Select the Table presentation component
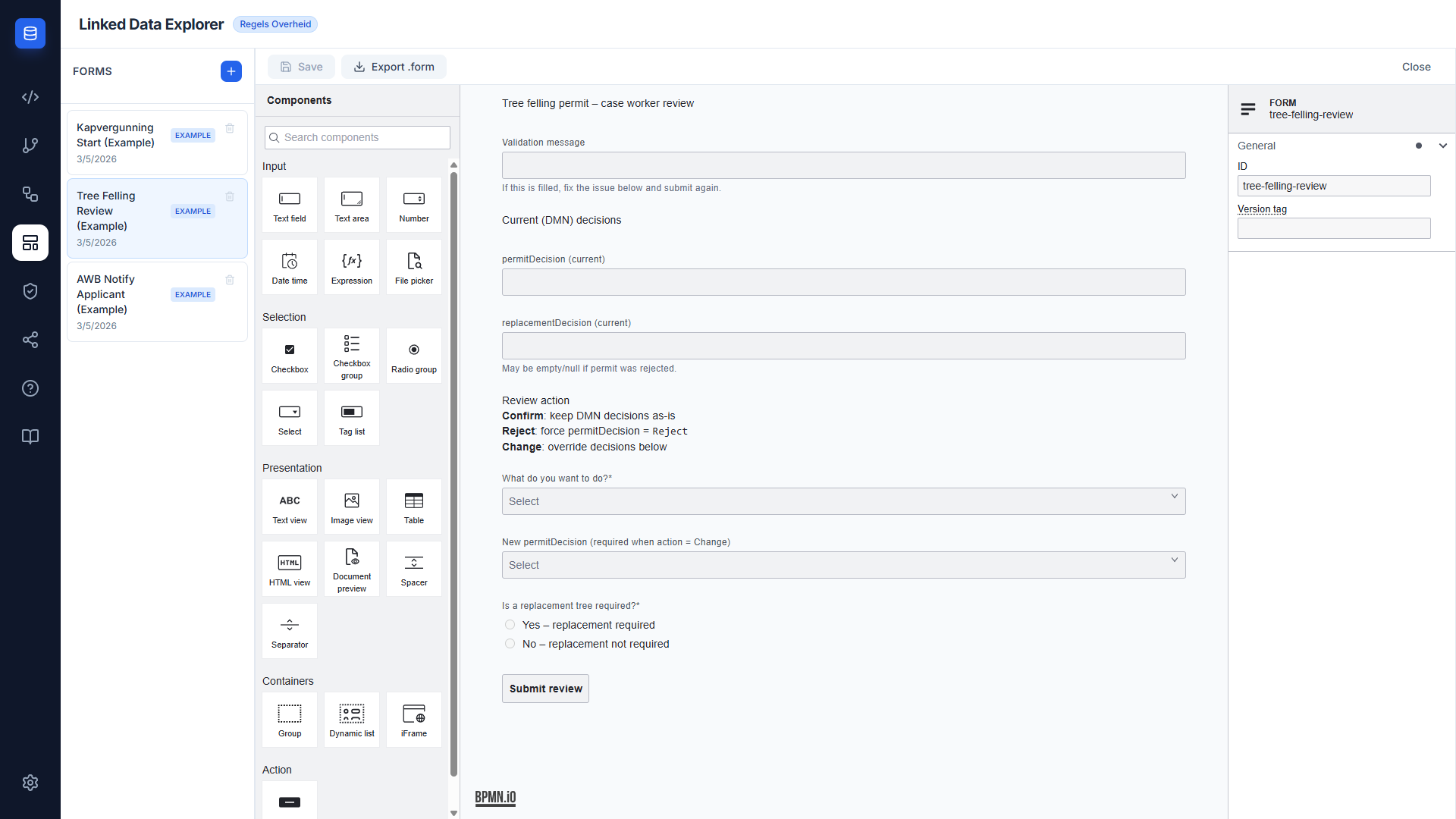Image resolution: width=1456 pixels, height=819 pixels. pyautogui.click(x=413, y=507)
